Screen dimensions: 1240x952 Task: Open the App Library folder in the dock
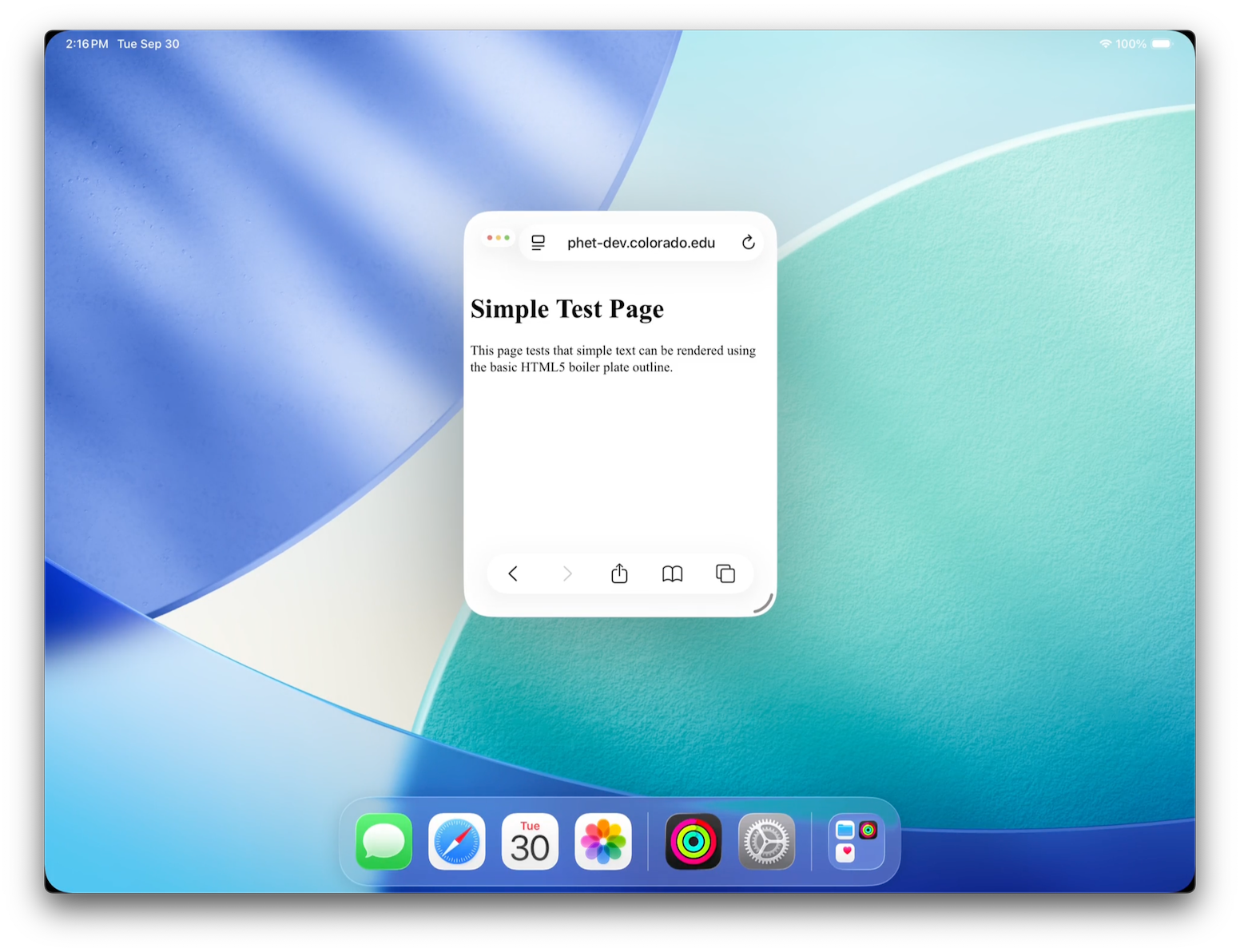[856, 842]
